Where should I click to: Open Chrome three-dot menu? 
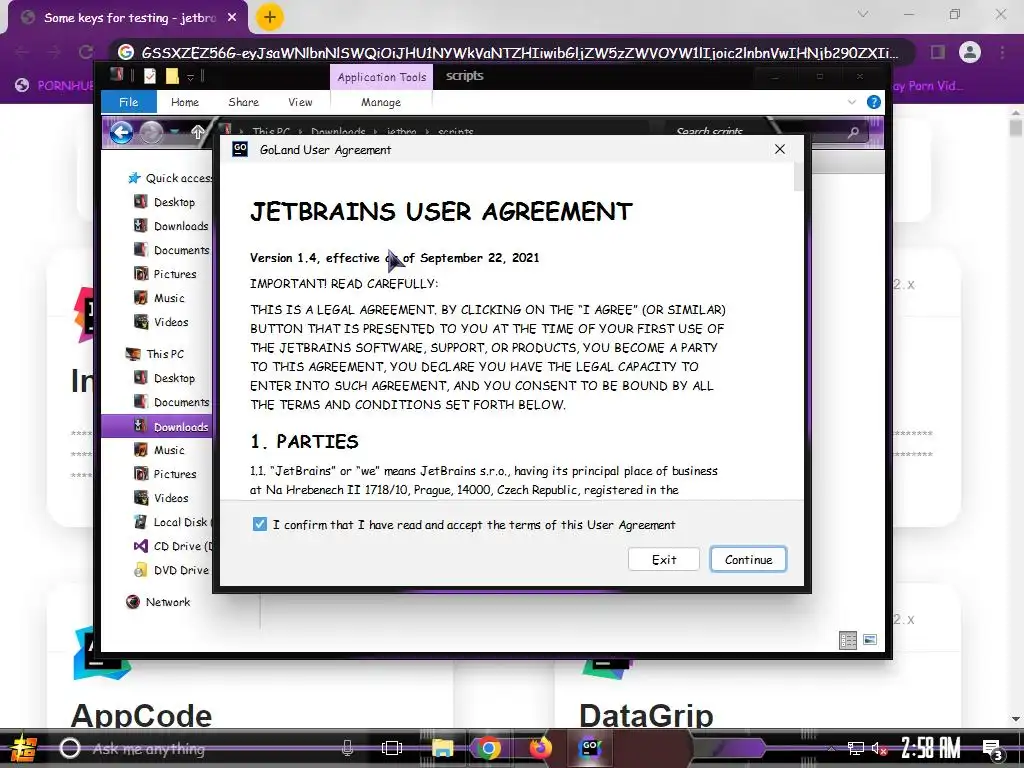pyautogui.click(x=1002, y=52)
